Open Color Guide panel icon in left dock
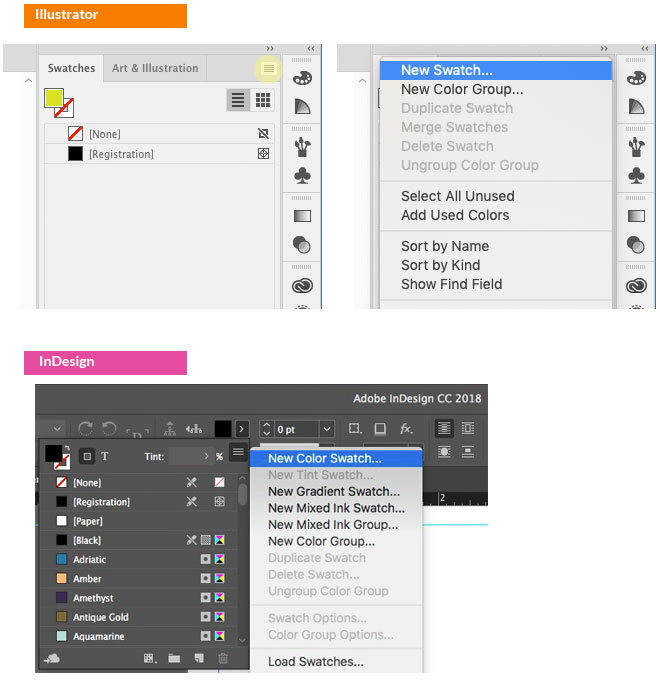660x700 pixels. [302, 106]
